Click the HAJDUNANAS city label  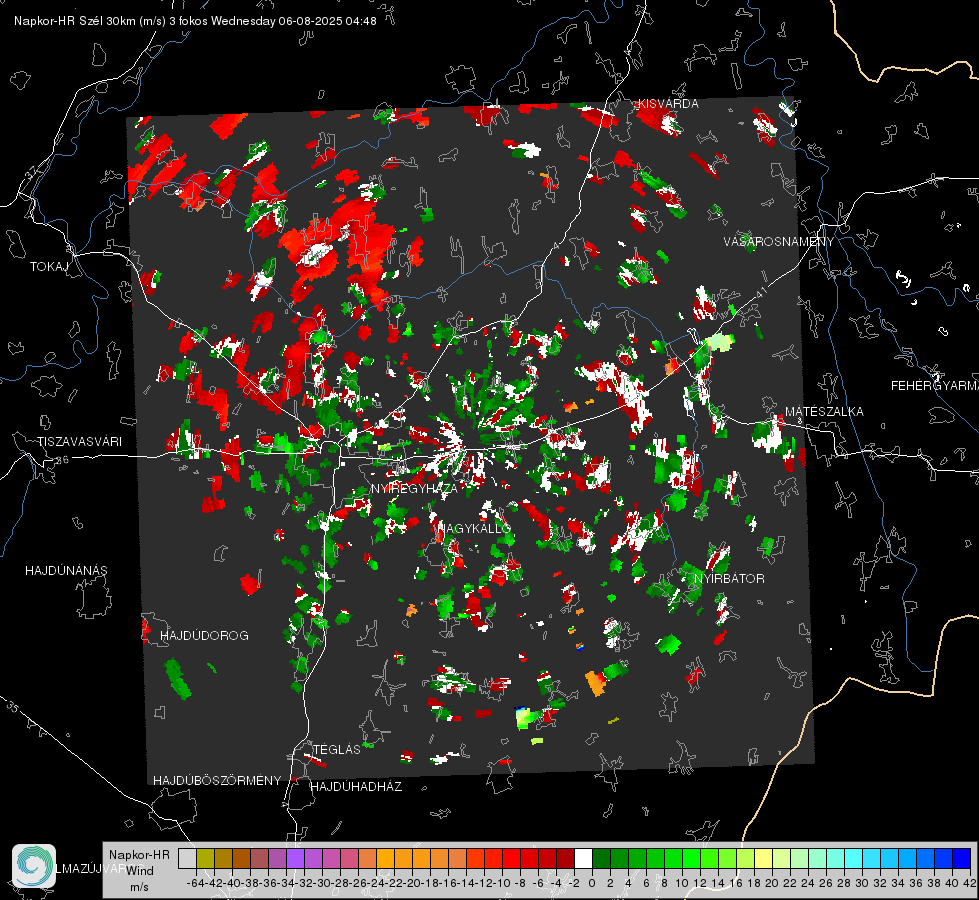point(66,571)
